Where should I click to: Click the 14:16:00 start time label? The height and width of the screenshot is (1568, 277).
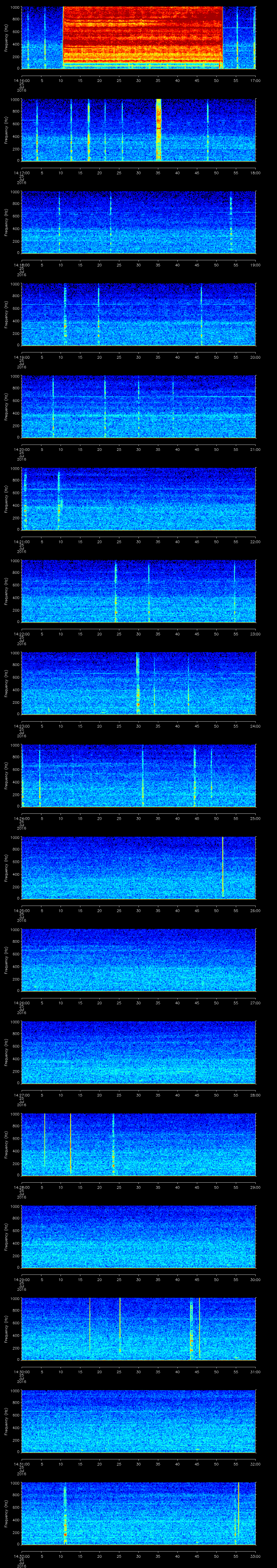tap(21, 80)
